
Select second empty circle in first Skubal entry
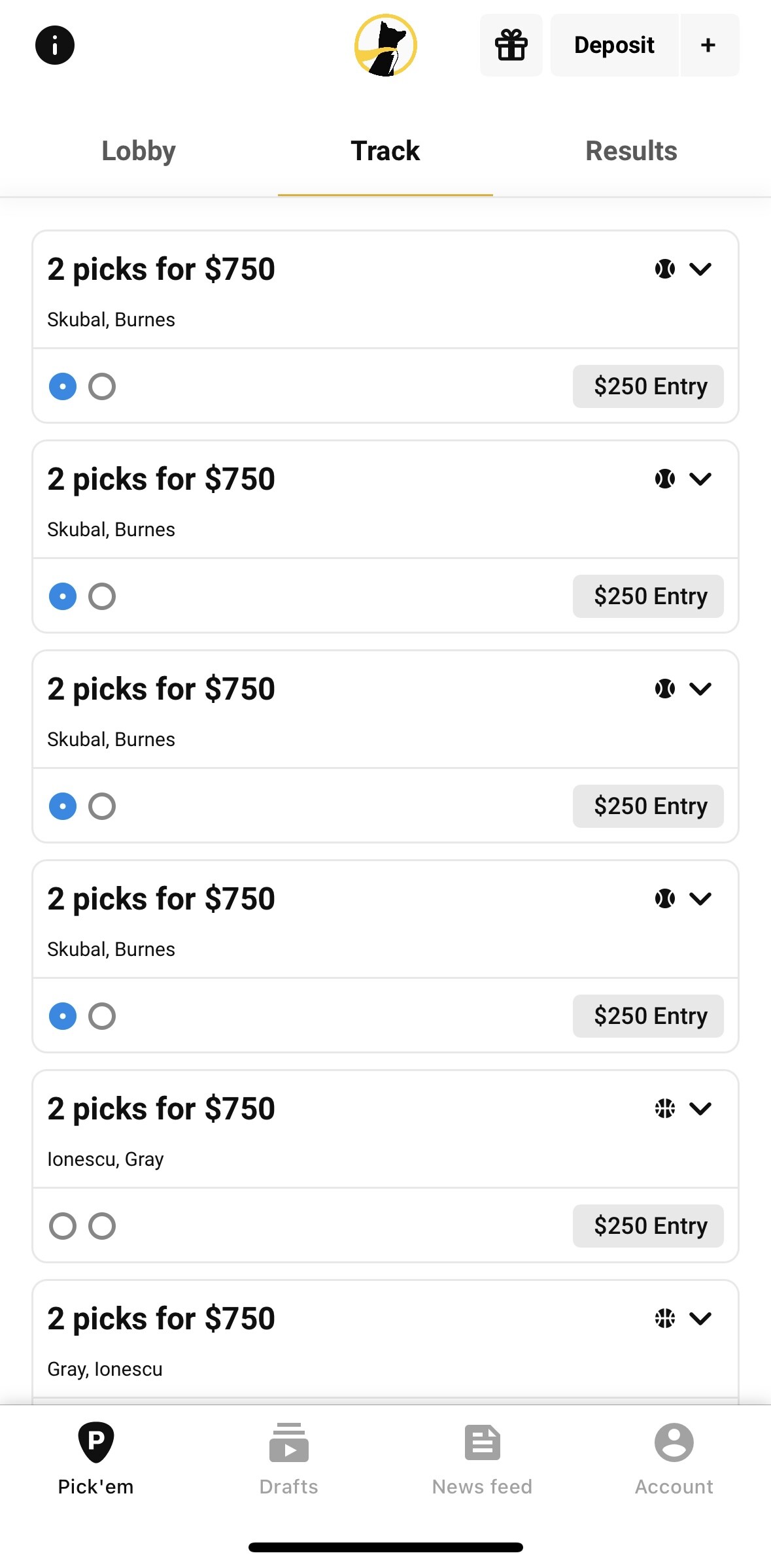click(102, 386)
